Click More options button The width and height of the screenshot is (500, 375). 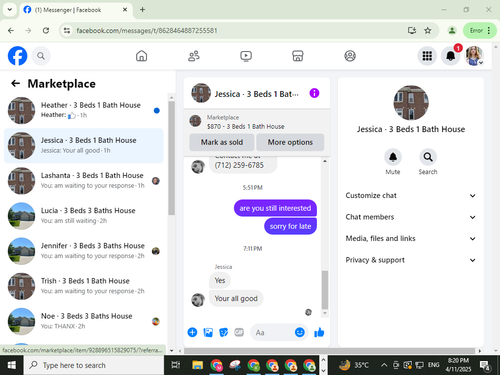[290, 142]
